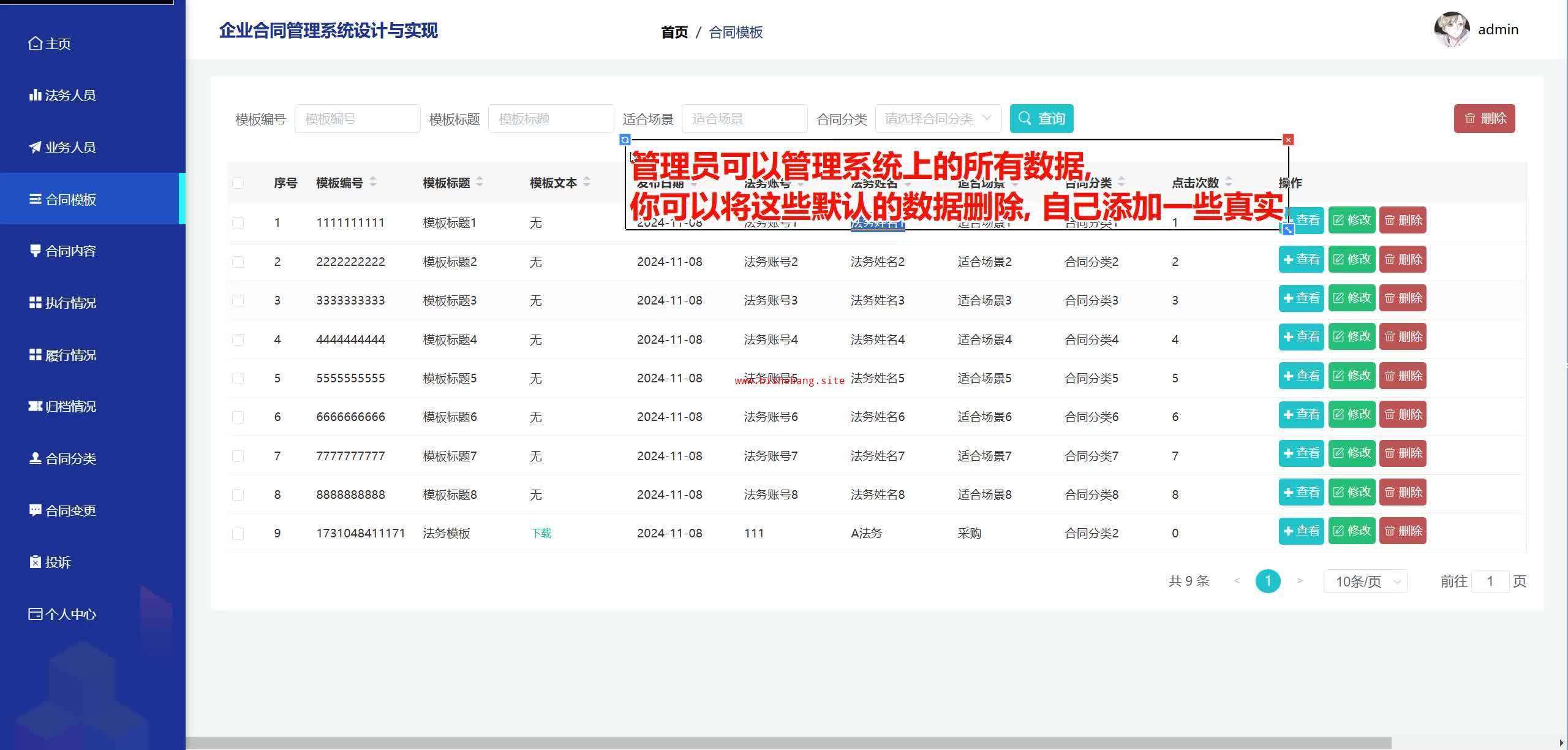The image size is (1568, 750).
Task: Click the paper plane icon for 业务人员
Action: pyautogui.click(x=35, y=147)
